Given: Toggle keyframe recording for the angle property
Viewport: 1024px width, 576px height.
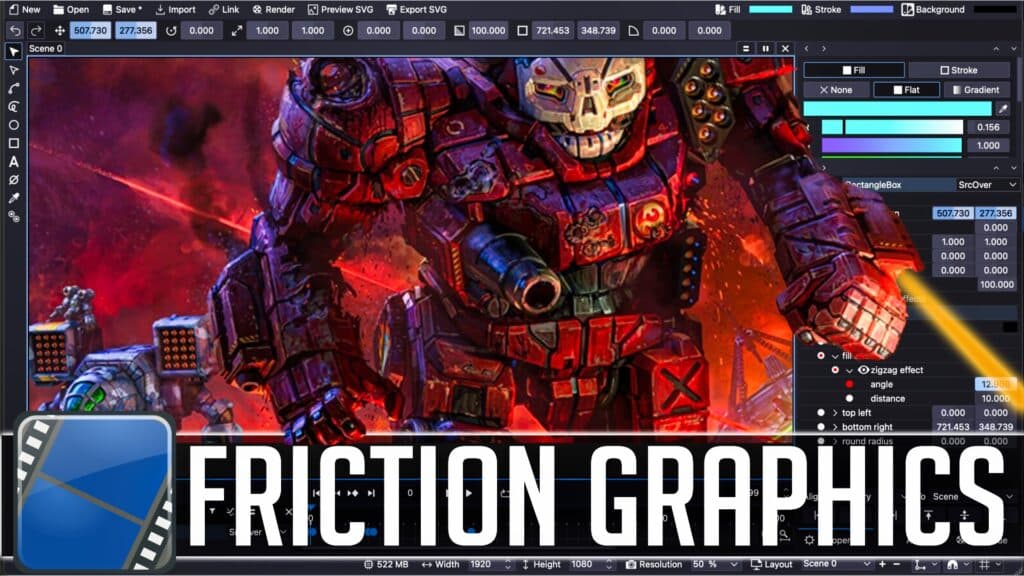Looking at the screenshot, I should [849, 384].
